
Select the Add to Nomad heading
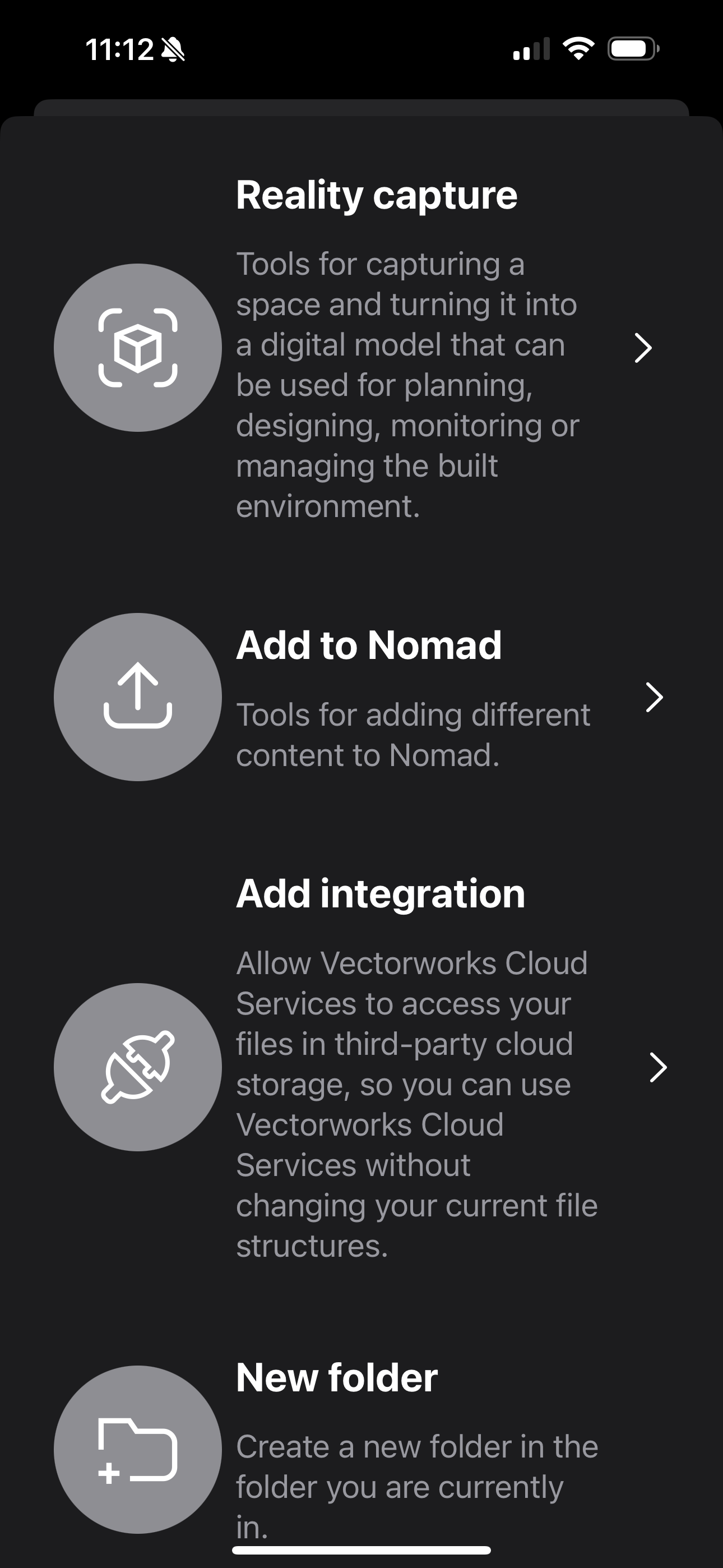point(369,644)
